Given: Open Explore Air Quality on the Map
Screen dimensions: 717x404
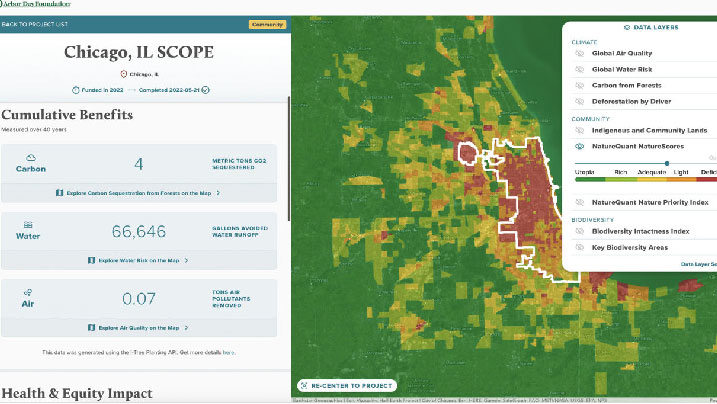Looking at the screenshot, I should click(139, 328).
